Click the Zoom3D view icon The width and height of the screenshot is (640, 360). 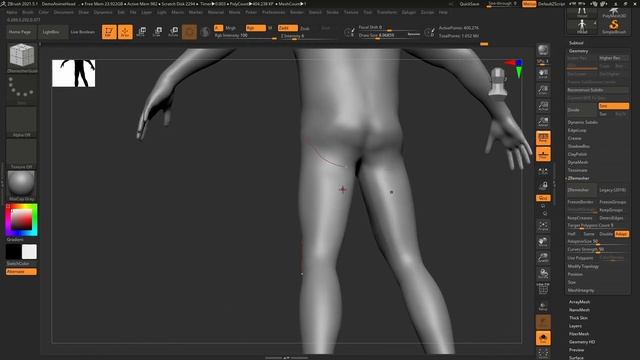point(543,258)
